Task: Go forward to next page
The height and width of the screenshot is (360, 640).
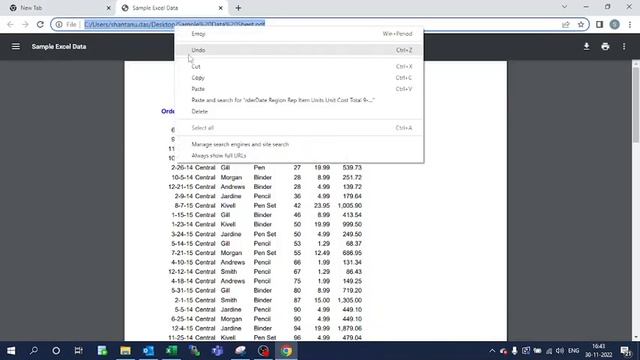Action: [25, 24]
